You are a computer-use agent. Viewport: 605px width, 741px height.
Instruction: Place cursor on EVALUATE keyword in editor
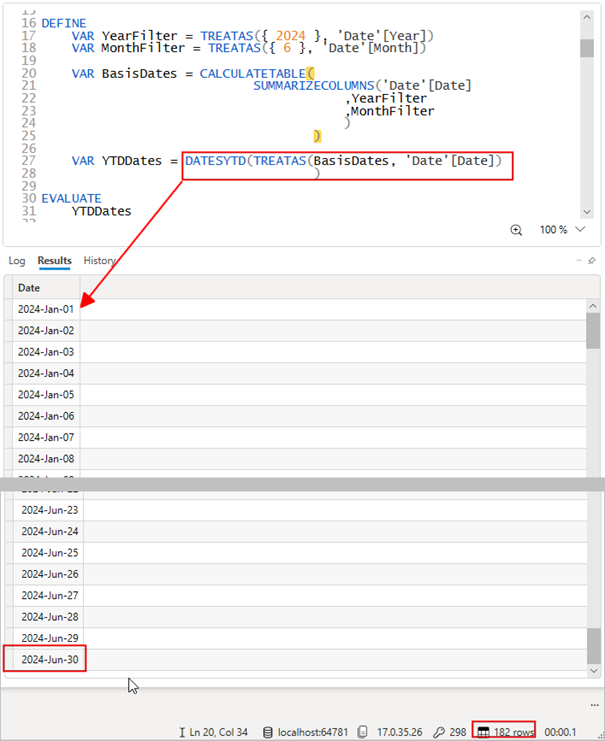coord(71,198)
